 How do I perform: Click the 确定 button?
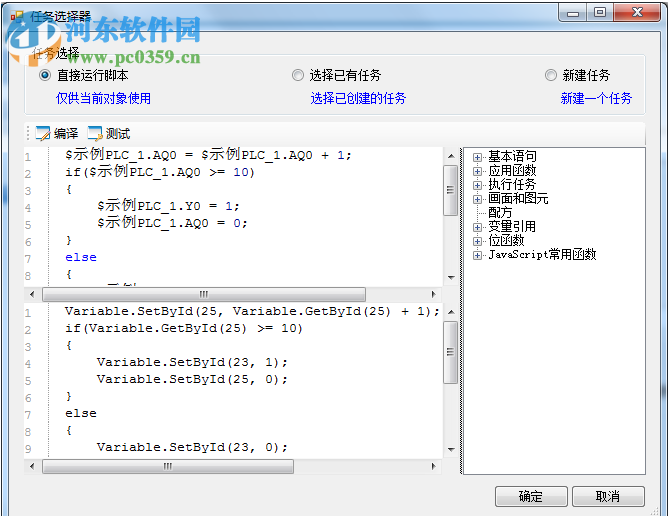click(x=531, y=496)
